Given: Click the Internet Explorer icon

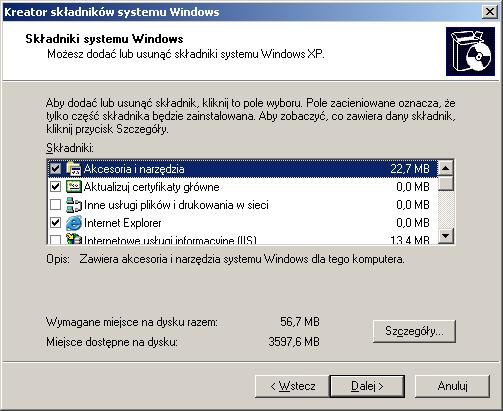Looking at the screenshot, I should (x=74, y=223).
